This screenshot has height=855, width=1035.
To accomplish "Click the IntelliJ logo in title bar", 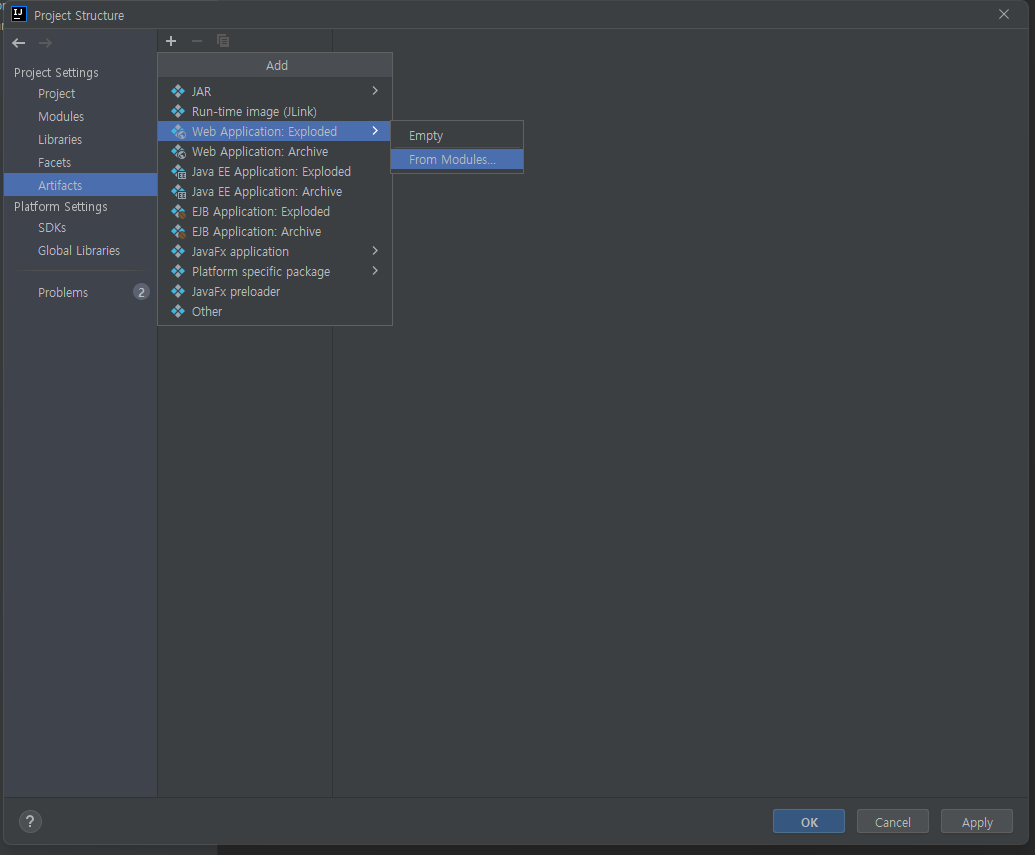I will click(19, 14).
